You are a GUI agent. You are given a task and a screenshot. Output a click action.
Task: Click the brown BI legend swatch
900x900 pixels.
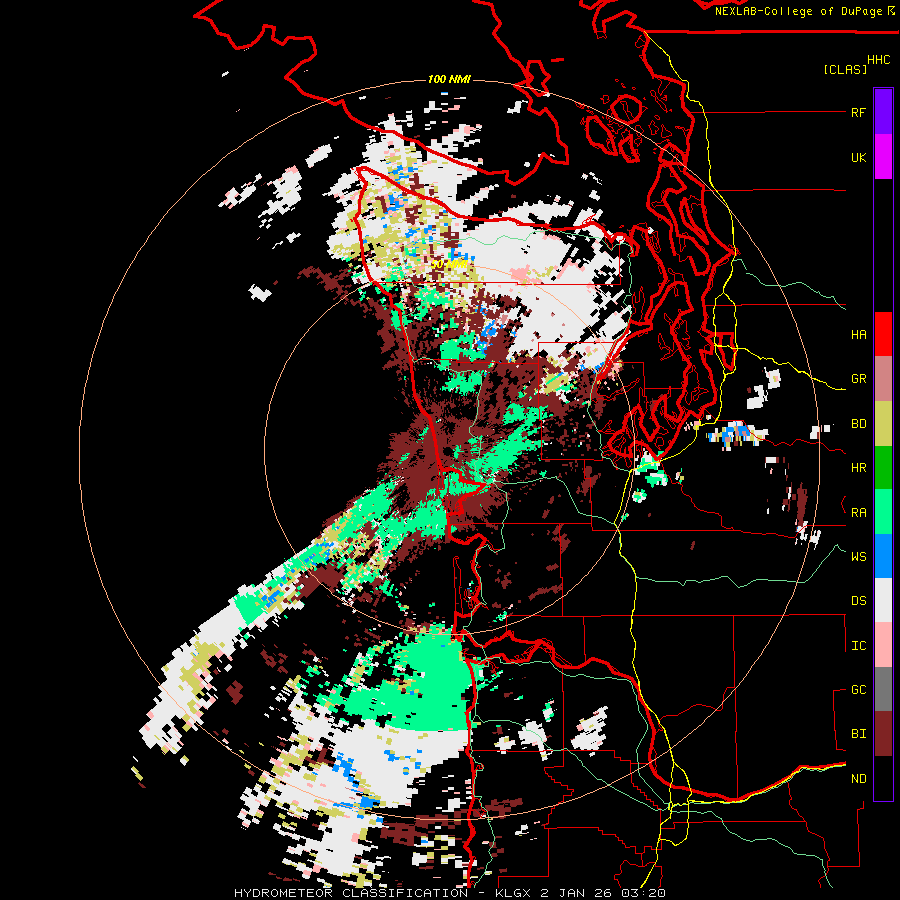(x=883, y=734)
